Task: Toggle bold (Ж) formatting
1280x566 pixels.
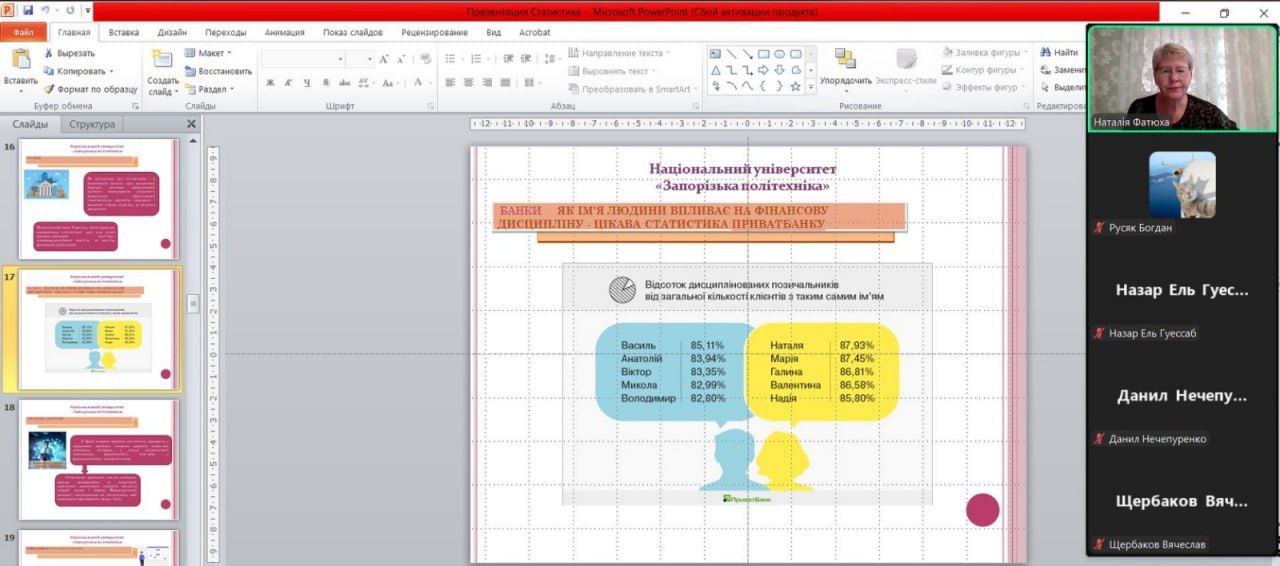Action: click(270, 83)
